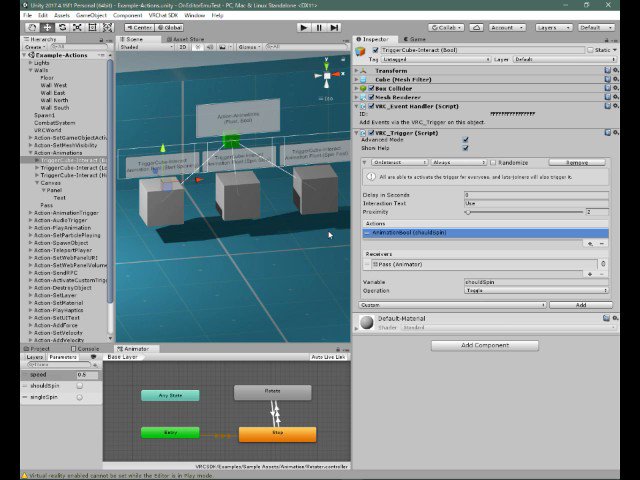Open Default-Material settings gear
The height and width of the screenshot is (480, 640).
615,318
